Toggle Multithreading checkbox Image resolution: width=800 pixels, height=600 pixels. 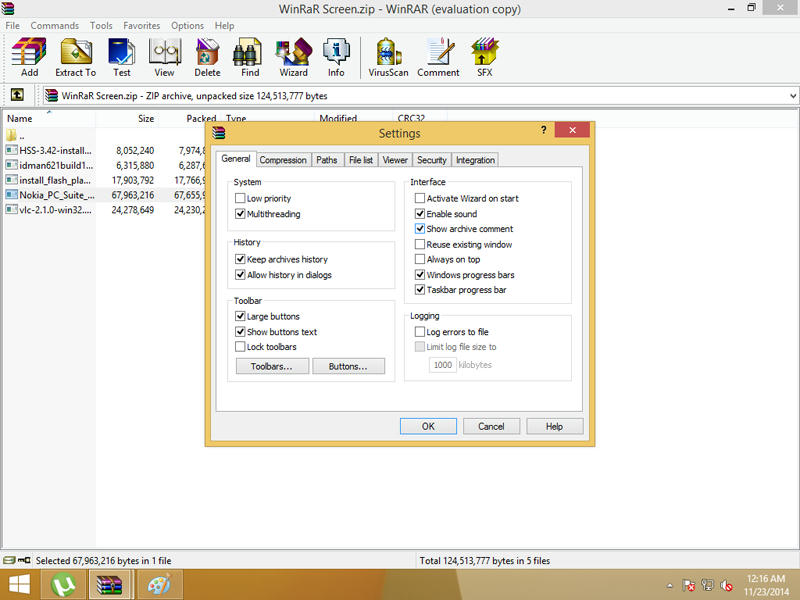pos(240,214)
